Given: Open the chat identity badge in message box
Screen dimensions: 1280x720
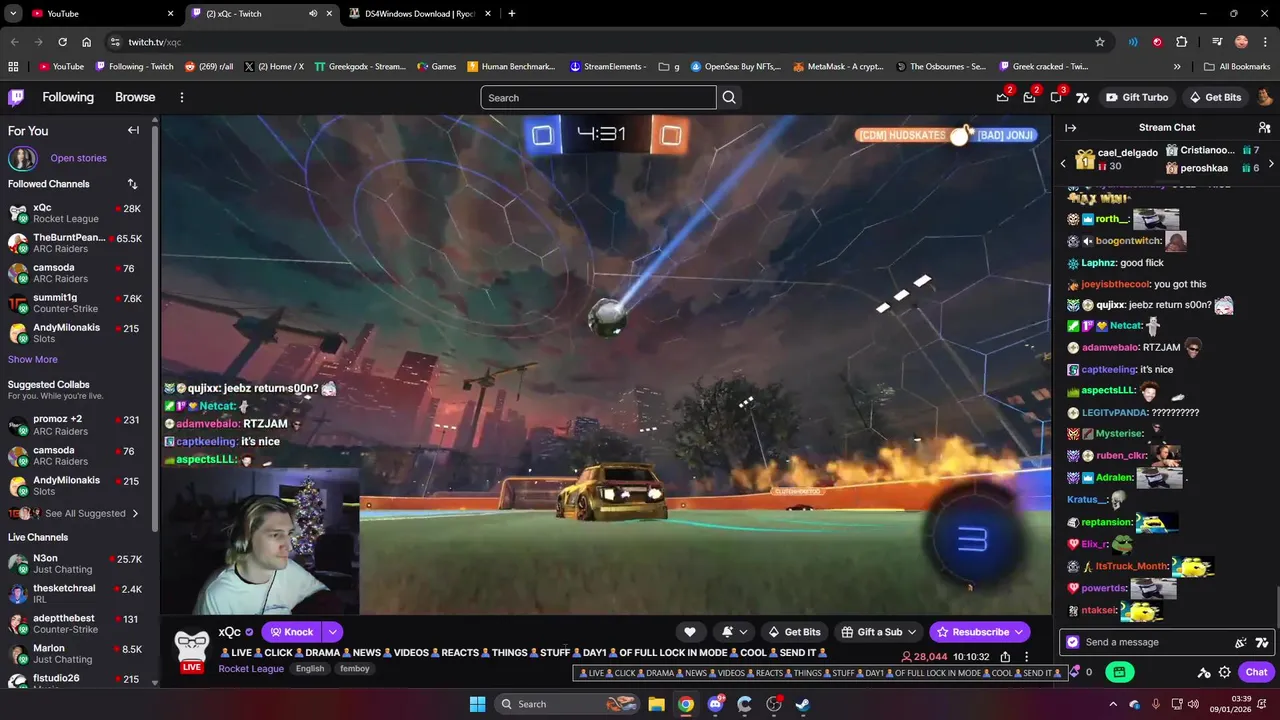Looking at the screenshot, I should tap(1073, 642).
